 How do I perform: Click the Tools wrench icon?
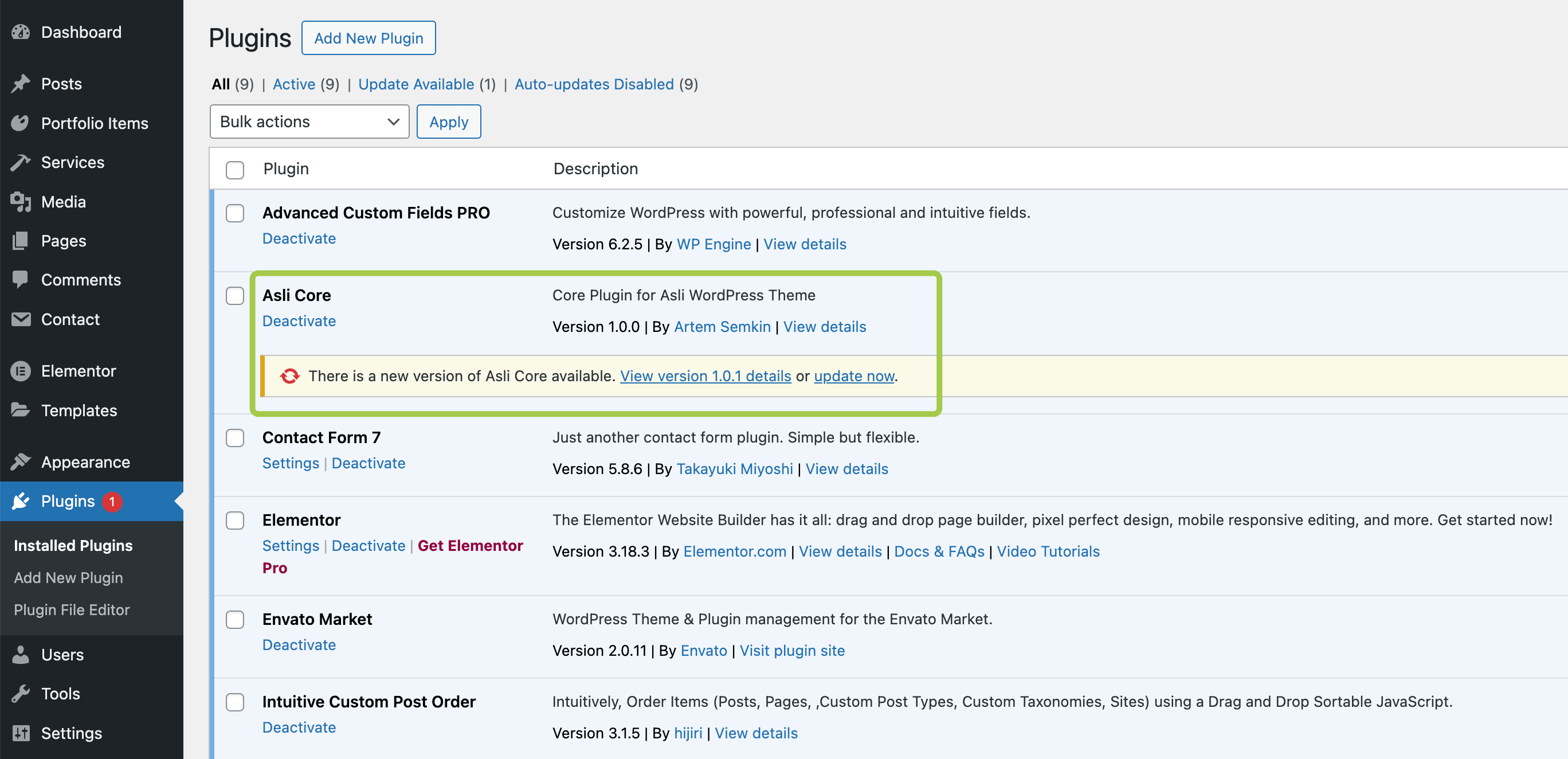[x=21, y=693]
